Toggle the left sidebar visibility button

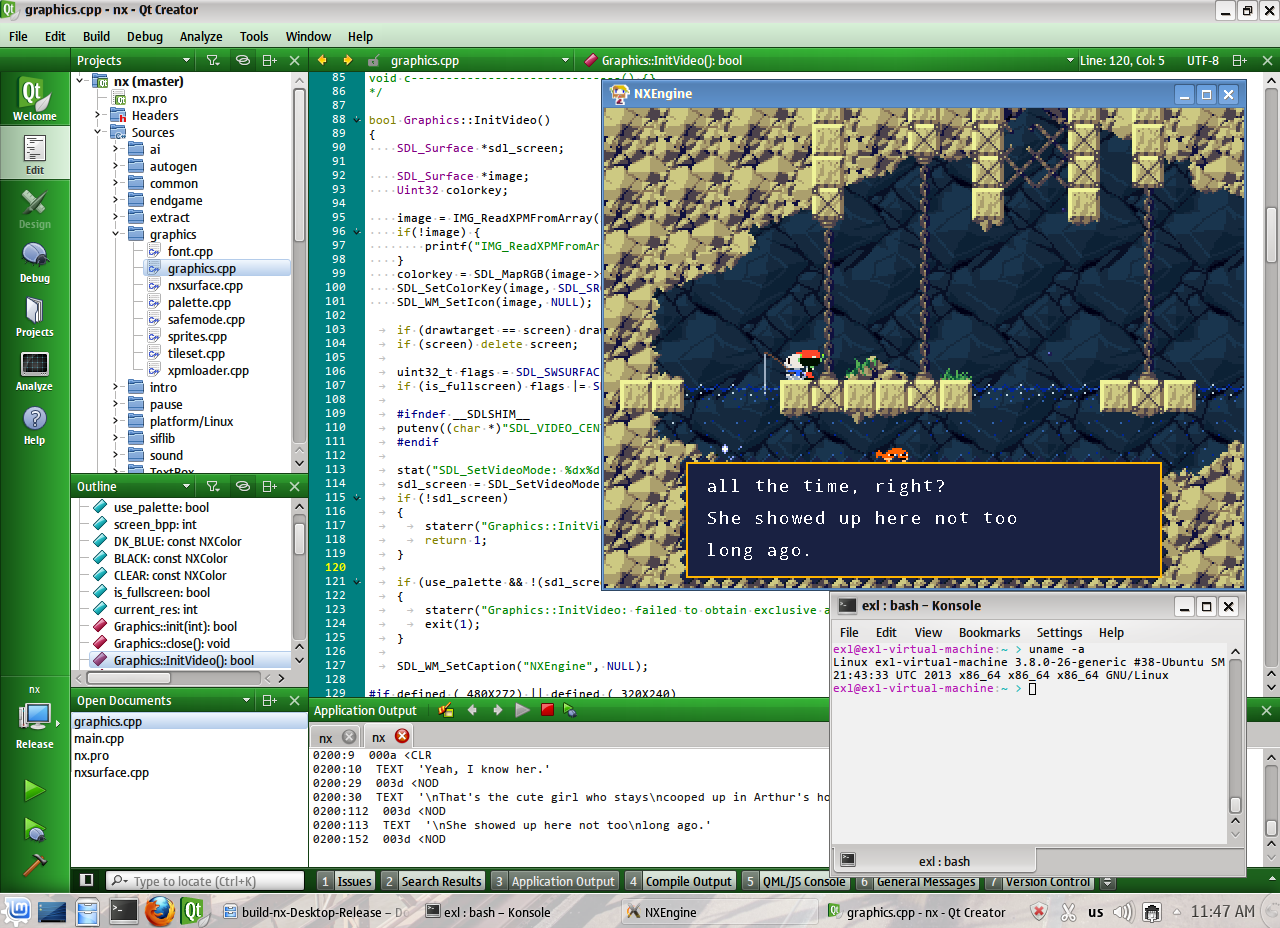point(86,880)
